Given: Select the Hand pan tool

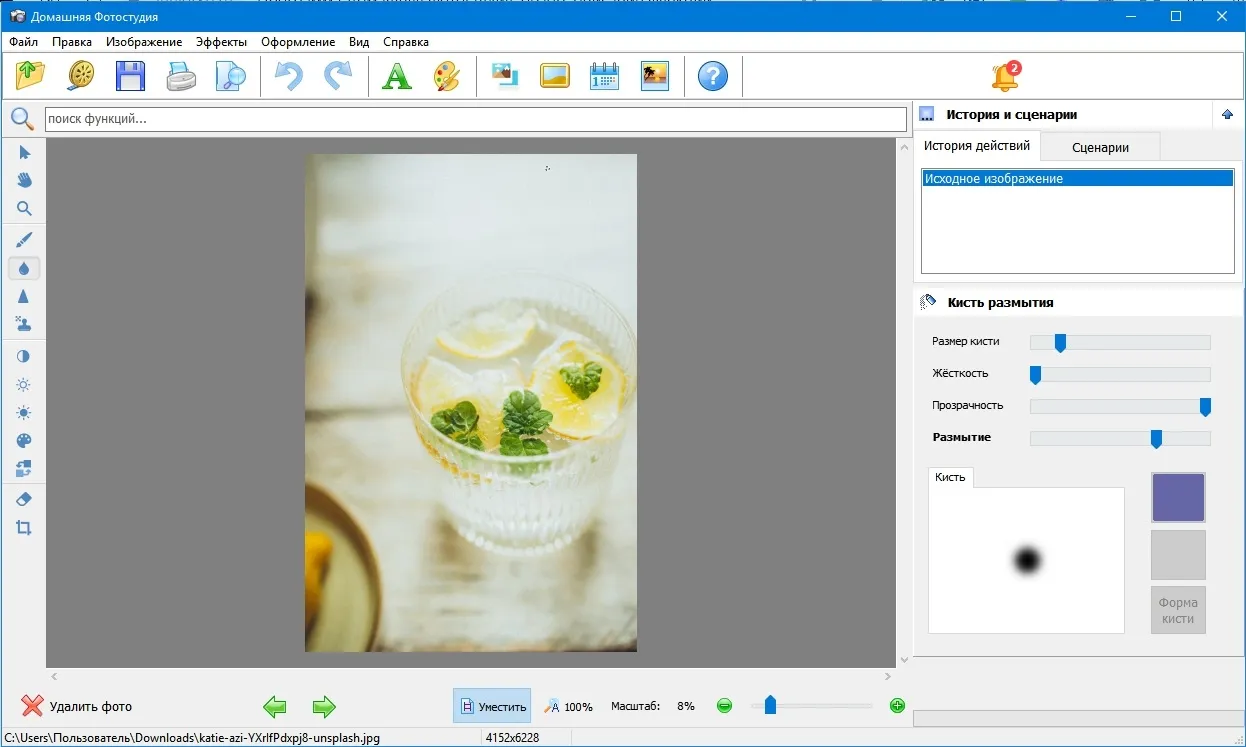Looking at the screenshot, I should pos(24,180).
